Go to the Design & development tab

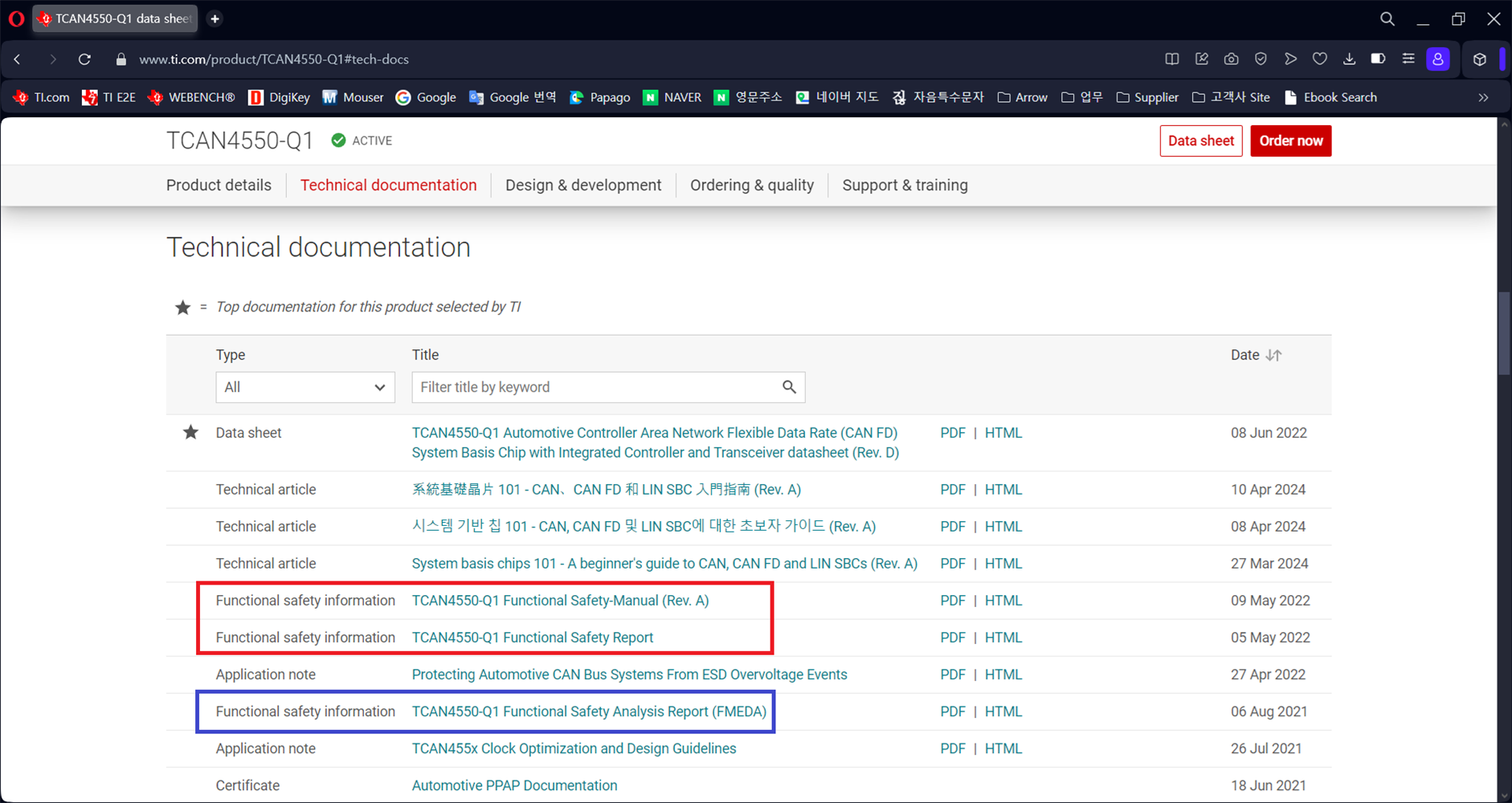click(583, 185)
